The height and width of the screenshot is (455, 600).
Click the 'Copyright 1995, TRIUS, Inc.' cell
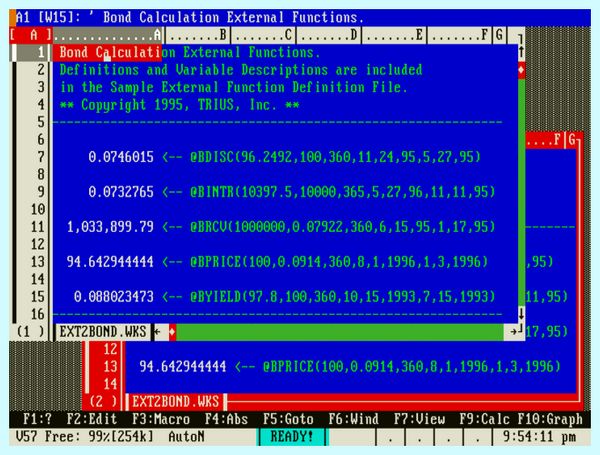point(179,105)
